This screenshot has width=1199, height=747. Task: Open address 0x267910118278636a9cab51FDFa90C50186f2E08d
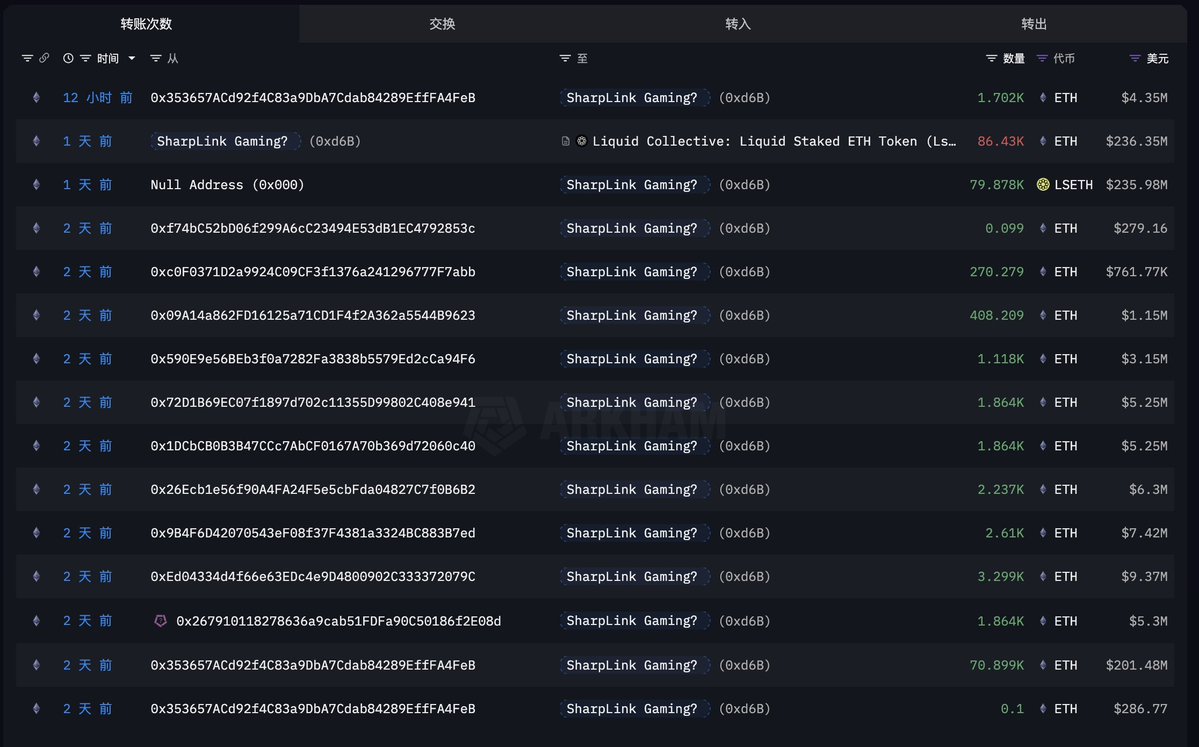point(339,621)
